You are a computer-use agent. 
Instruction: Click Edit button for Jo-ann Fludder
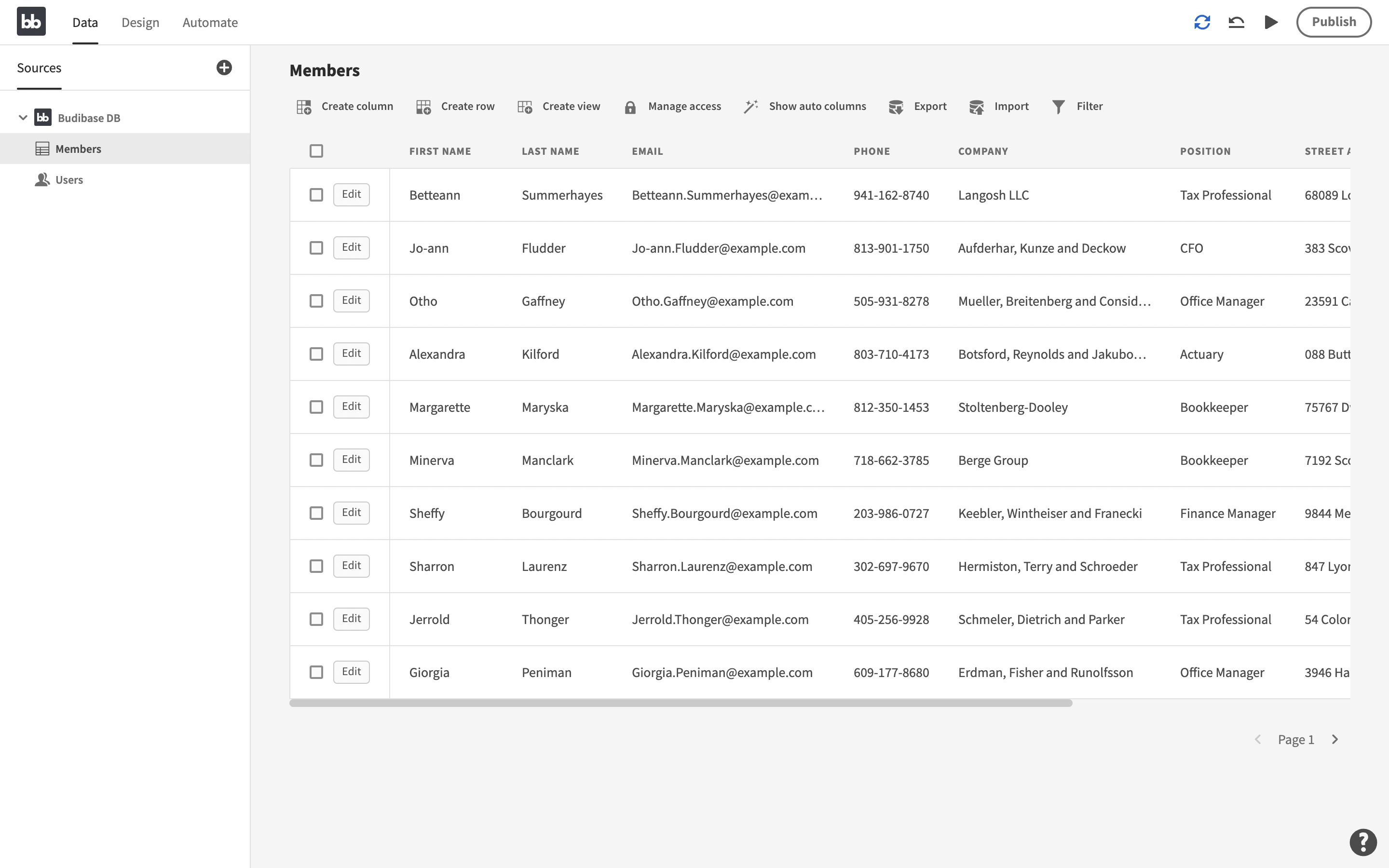coord(351,247)
